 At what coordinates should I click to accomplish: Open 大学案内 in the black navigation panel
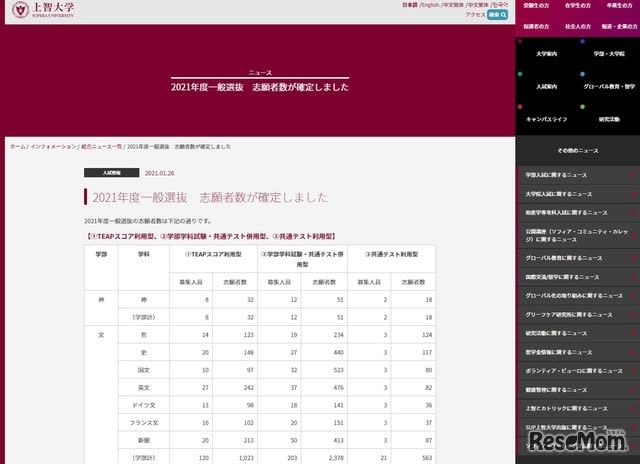(547, 54)
